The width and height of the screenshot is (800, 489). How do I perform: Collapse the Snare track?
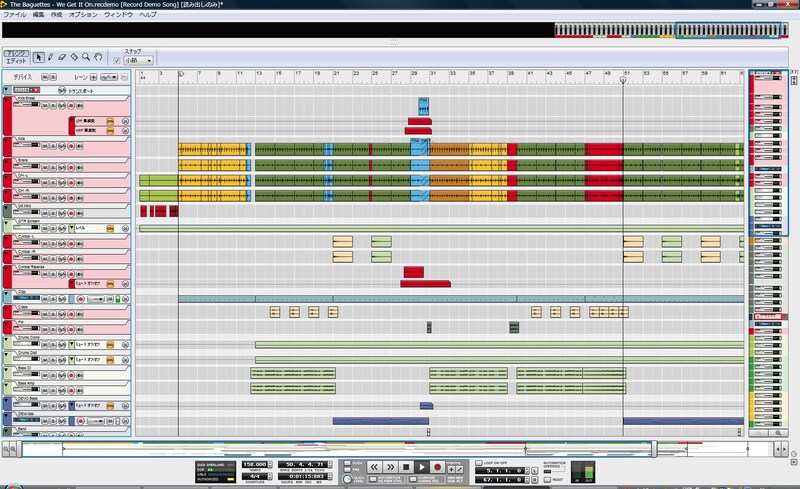click(x=7, y=162)
